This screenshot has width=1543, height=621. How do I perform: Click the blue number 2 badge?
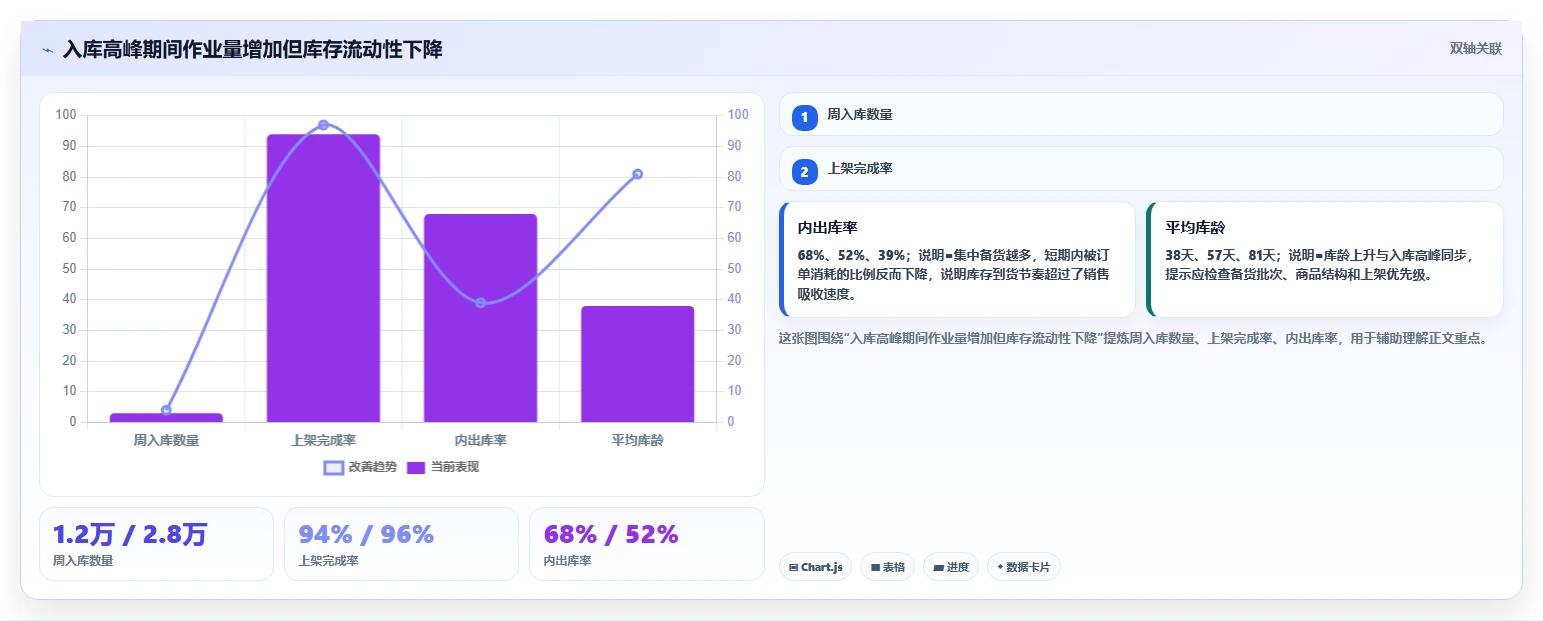click(804, 171)
